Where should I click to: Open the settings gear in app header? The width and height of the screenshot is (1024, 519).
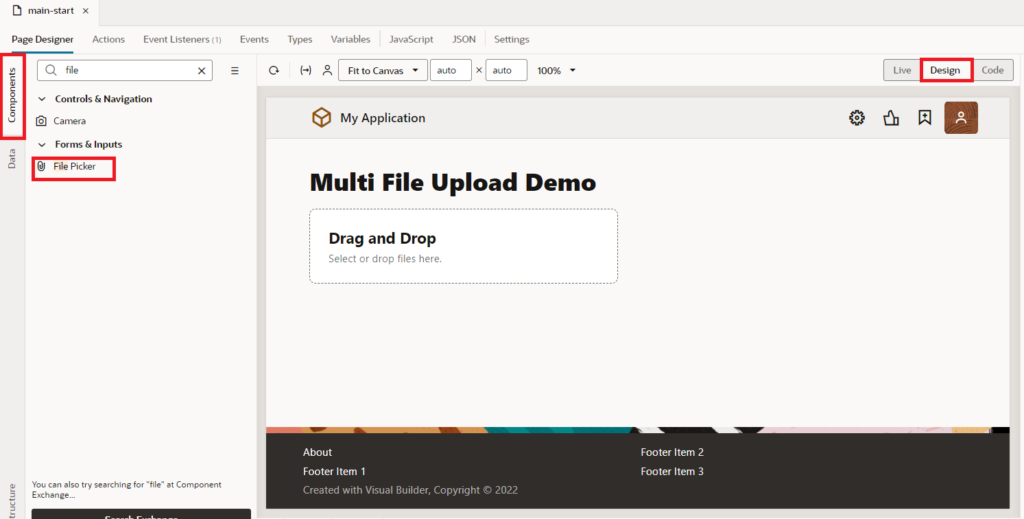[x=857, y=118]
